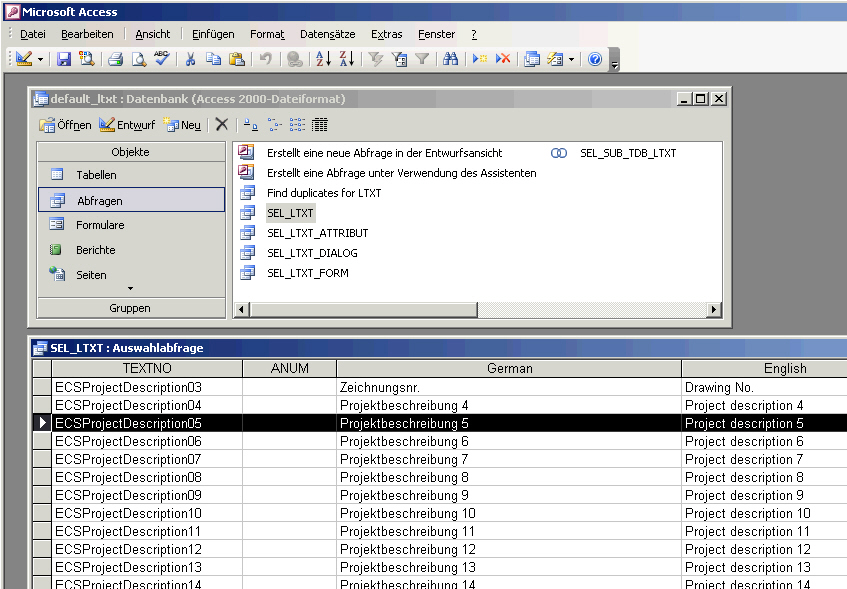
Task: Open Find with the binoculars icon
Action: coord(451,58)
